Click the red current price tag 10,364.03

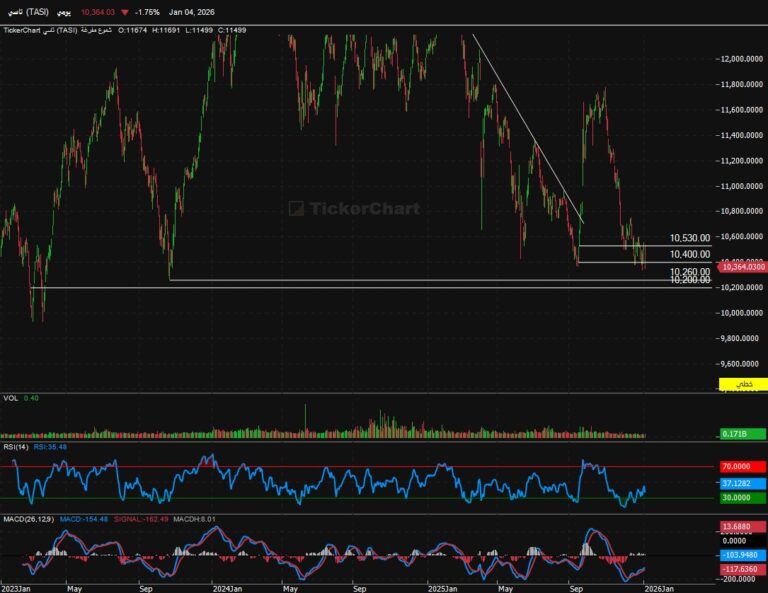[x=742, y=267]
